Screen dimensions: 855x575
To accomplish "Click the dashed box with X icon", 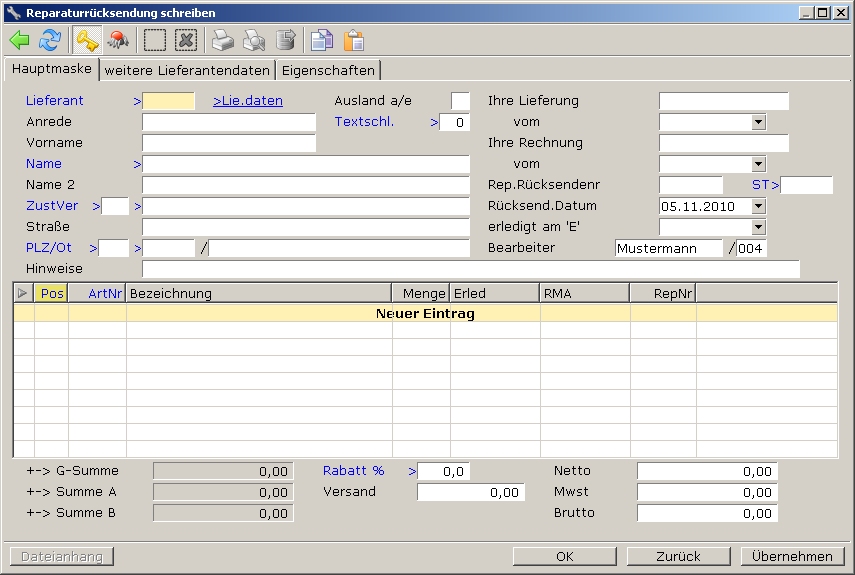I will point(186,40).
